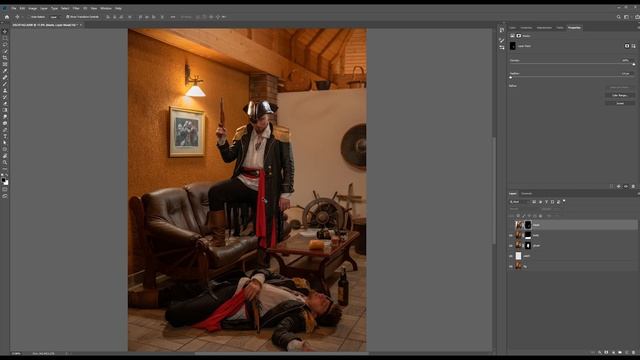Filter layers by type using T icon

[546, 202]
